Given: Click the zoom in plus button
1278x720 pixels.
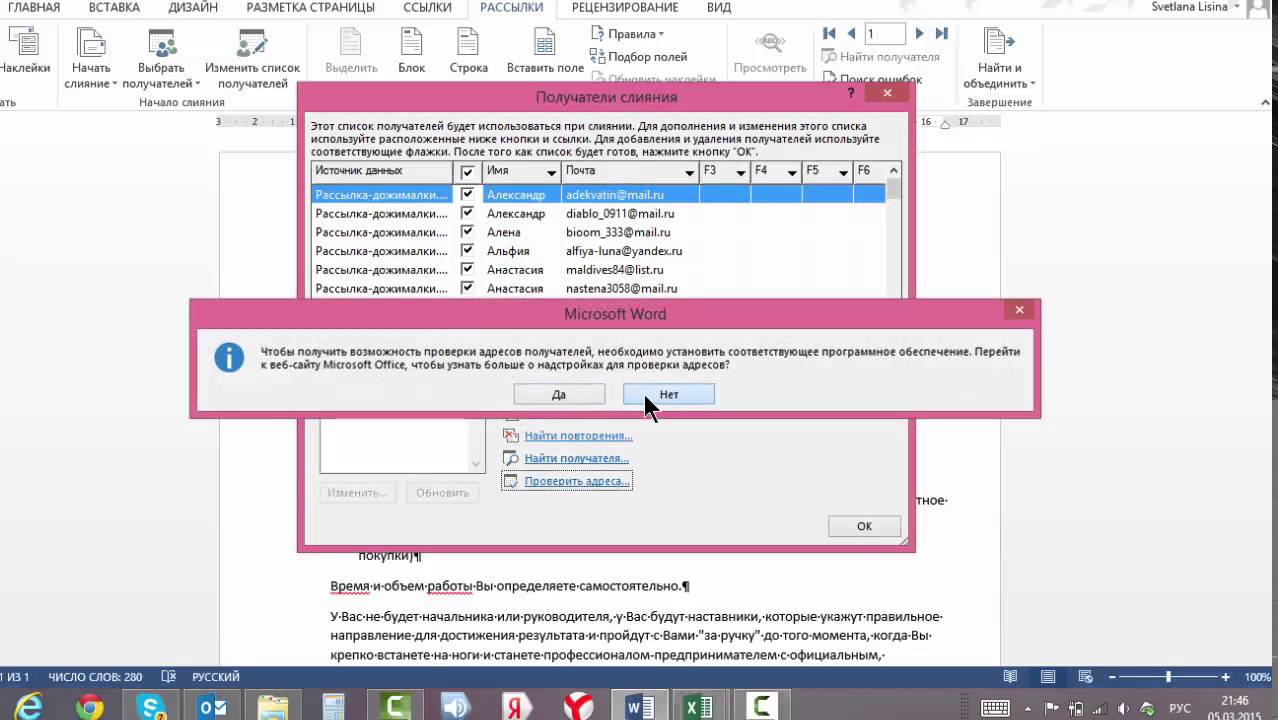Looking at the screenshot, I should (x=1224, y=677).
